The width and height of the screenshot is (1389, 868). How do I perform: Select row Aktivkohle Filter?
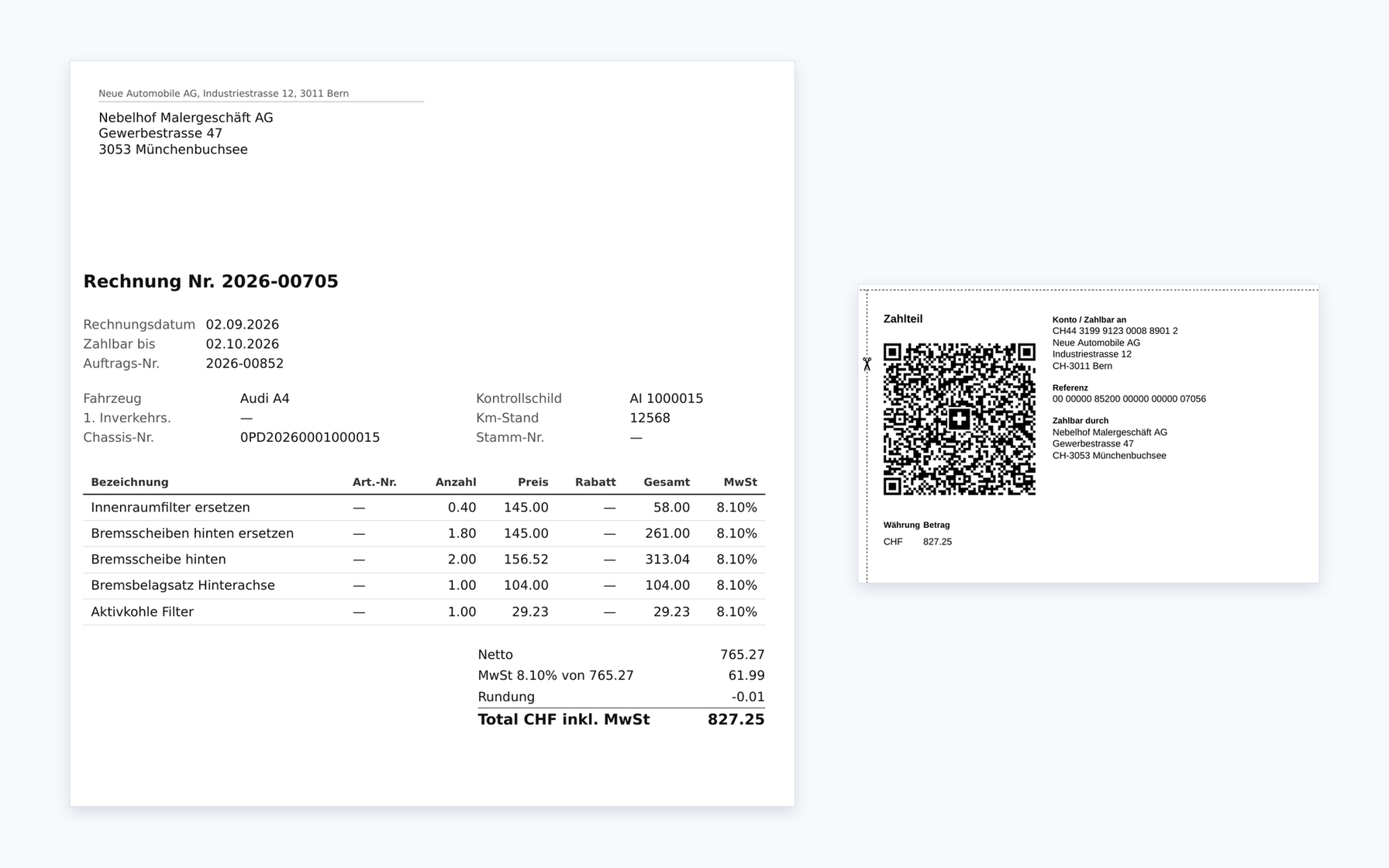coord(424,611)
